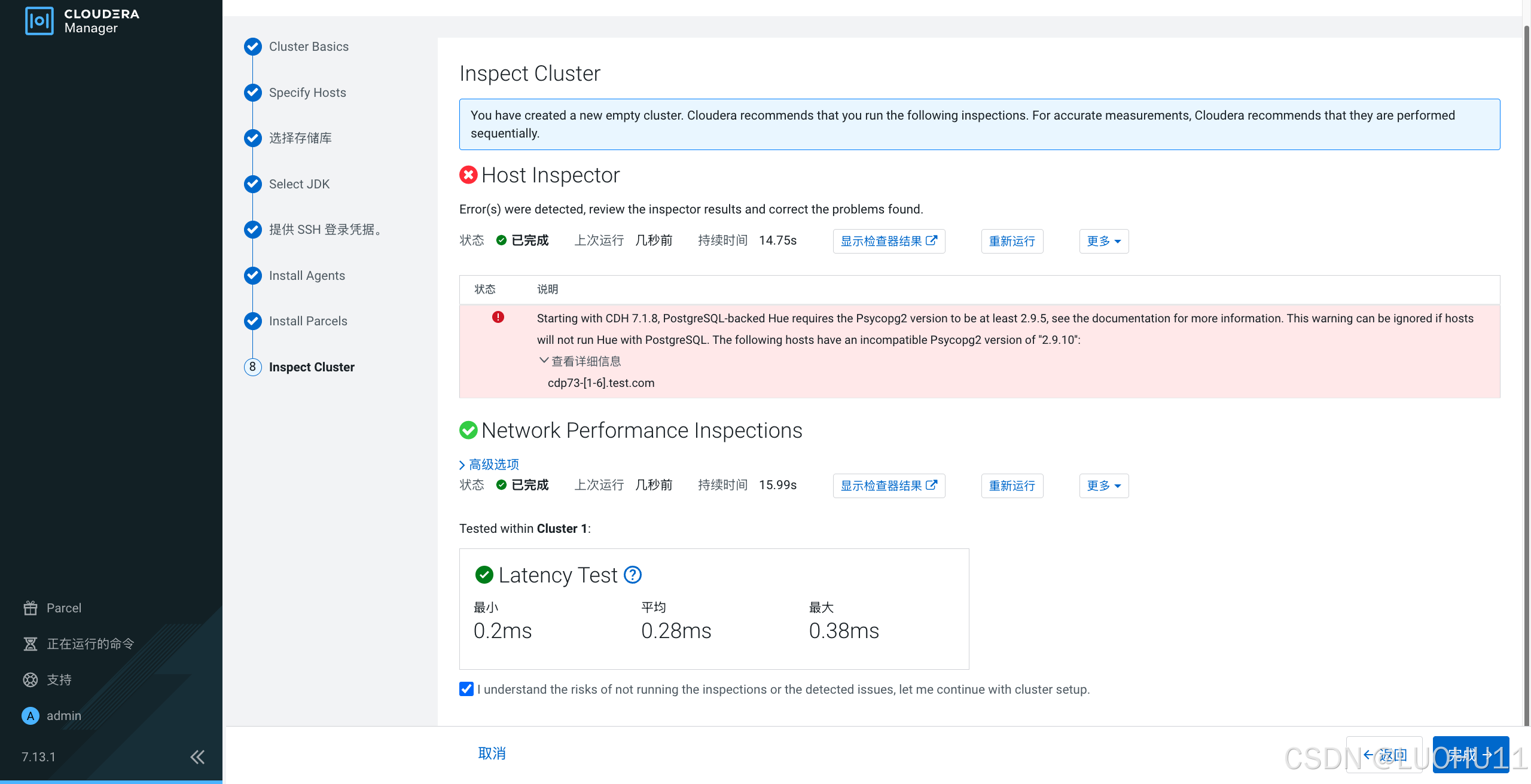Click the running commands hourglass icon
This screenshot has height=784, width=1531.
31,644
